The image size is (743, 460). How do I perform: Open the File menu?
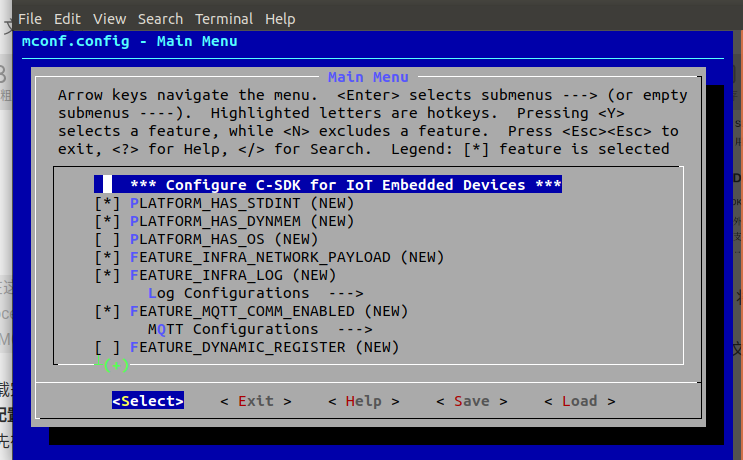tap(30, 19)
